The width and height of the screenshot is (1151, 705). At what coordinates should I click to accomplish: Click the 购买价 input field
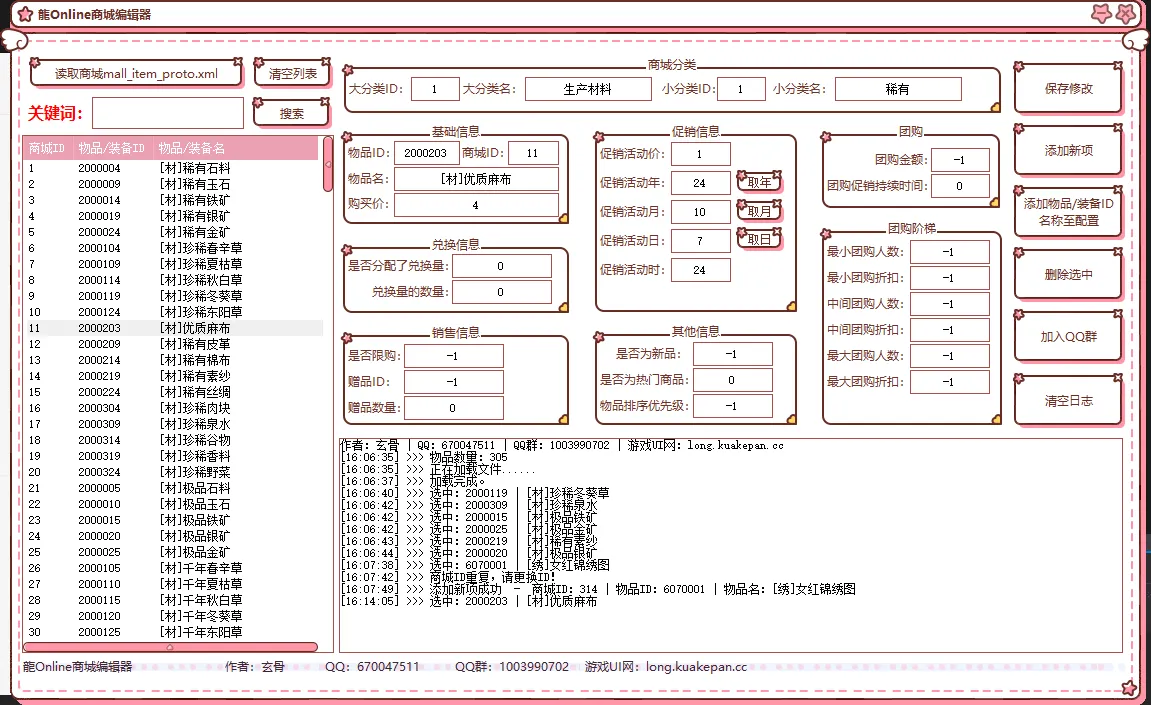tap(475, 205)
